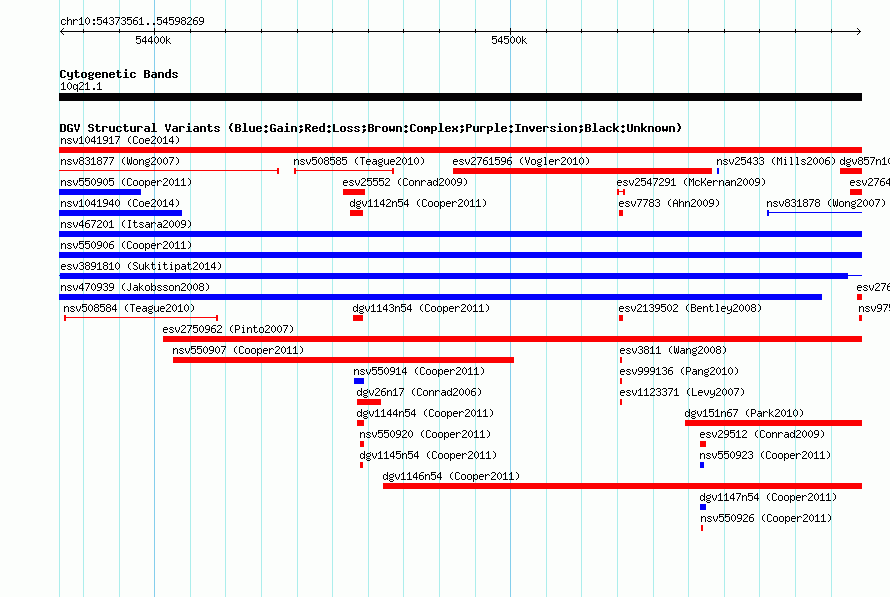Click the 54500k ruler tick label
The width and height of the screenshot is (890, 597).
[509, 40]
